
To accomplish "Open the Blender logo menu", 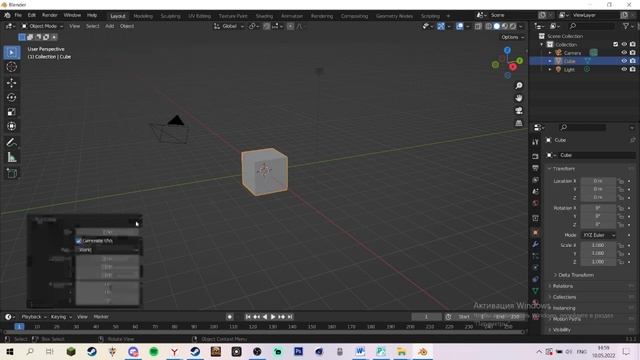I will [x=7, y=15].
